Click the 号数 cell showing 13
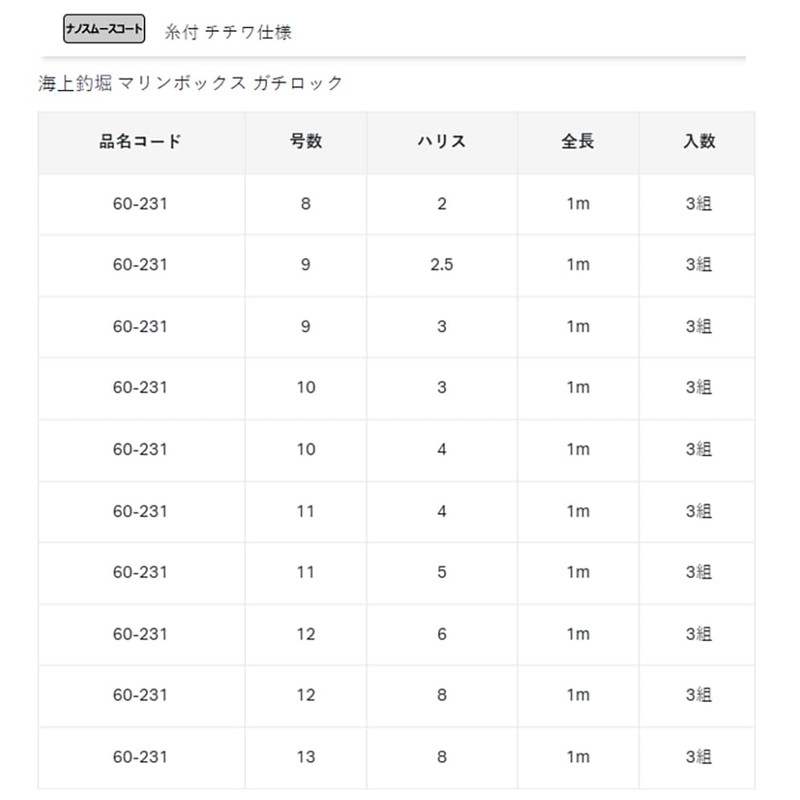The height and width of the screenshot is (800, 800). tap(305, 756)
